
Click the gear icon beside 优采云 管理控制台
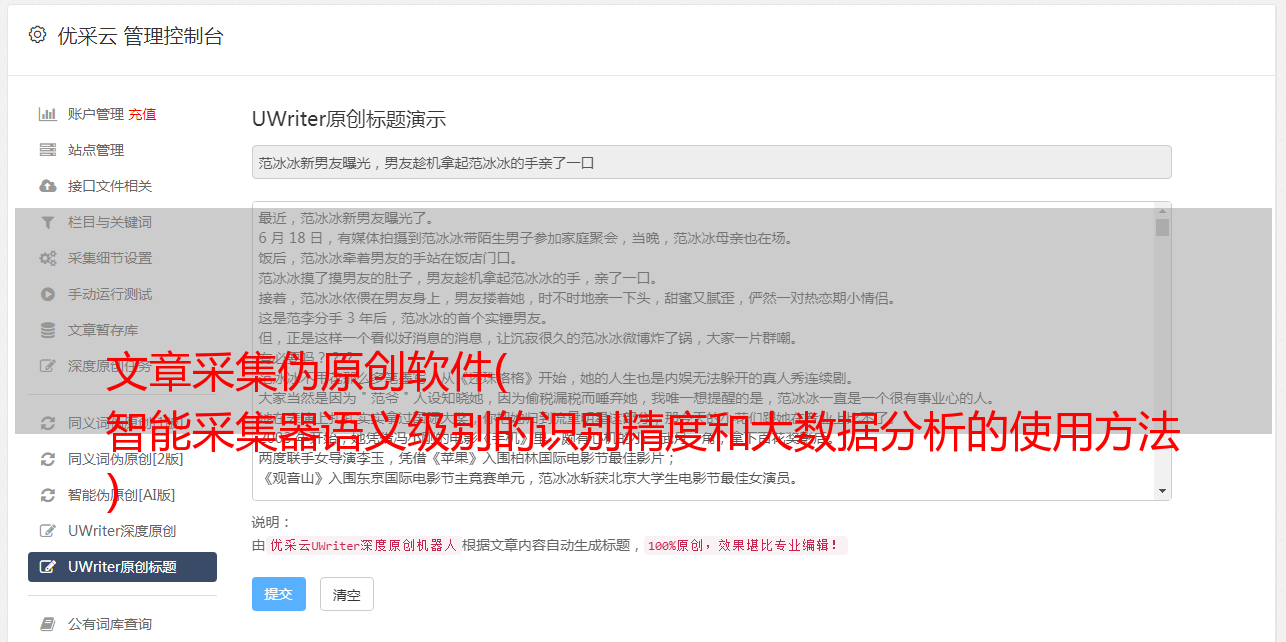[37, 35]
